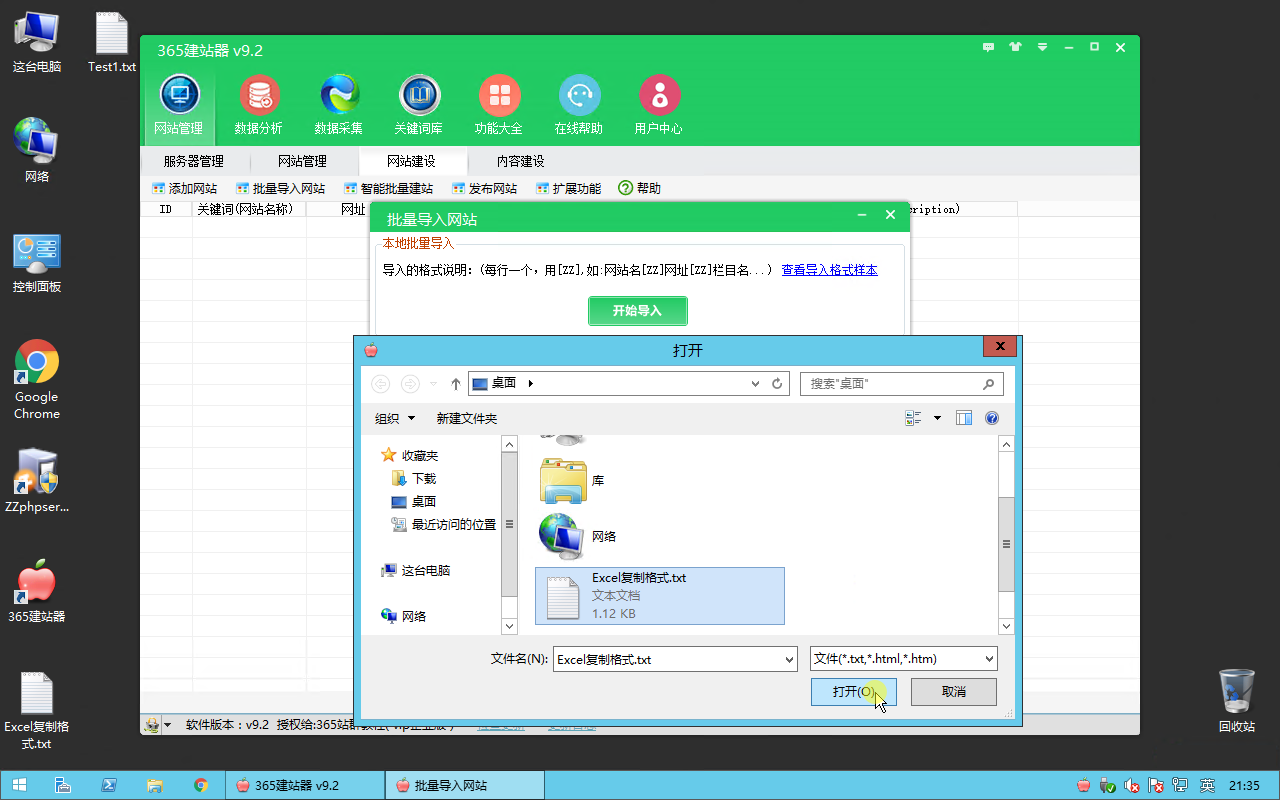Select 控制面板 desktop icon
1280x800 pixels.
click(x=37, y=264)
